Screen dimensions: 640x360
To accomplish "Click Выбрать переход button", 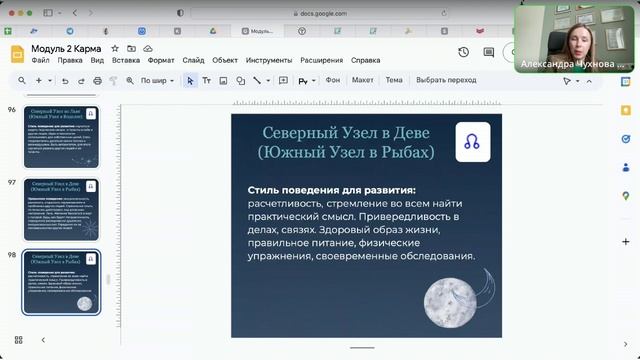I will (446, 80).
